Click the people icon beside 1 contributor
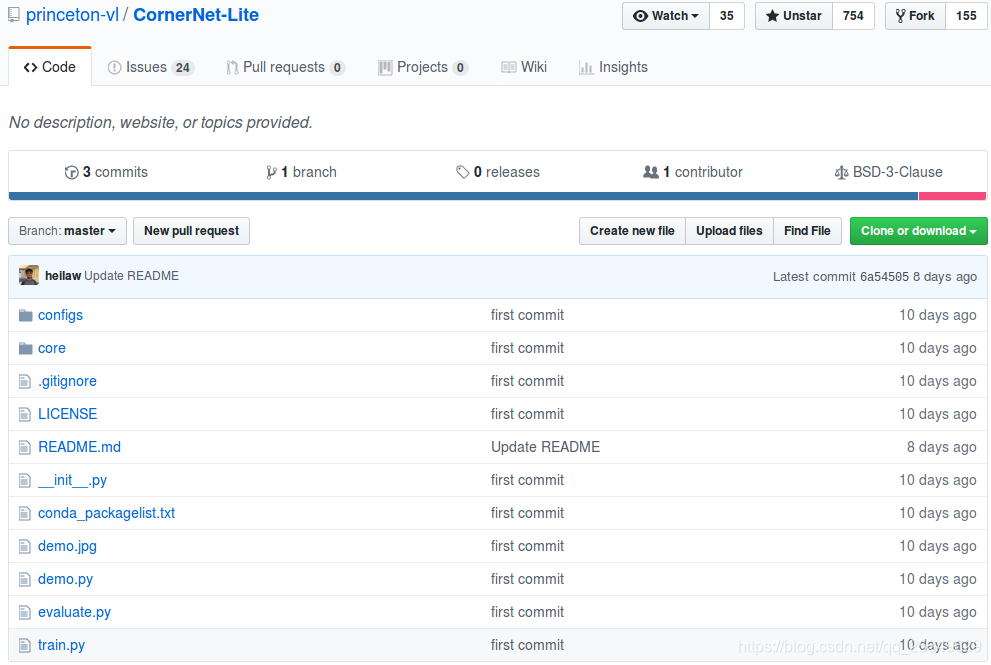The height and width of the screenshot is (665, 991). tap(651, 172)
